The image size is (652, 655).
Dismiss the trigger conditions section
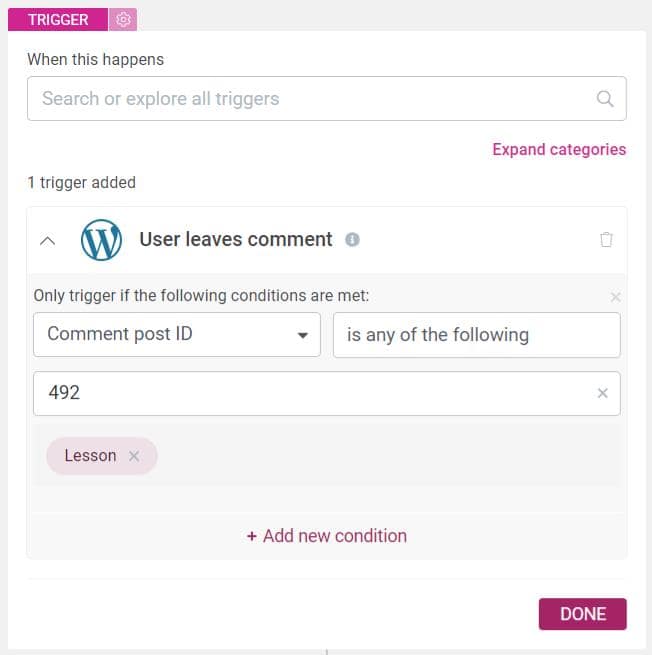615,297
